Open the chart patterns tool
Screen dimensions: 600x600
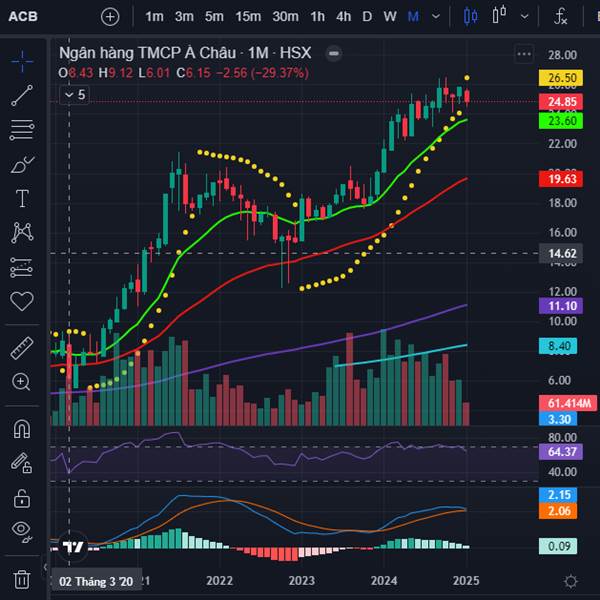tap(22, 233)
